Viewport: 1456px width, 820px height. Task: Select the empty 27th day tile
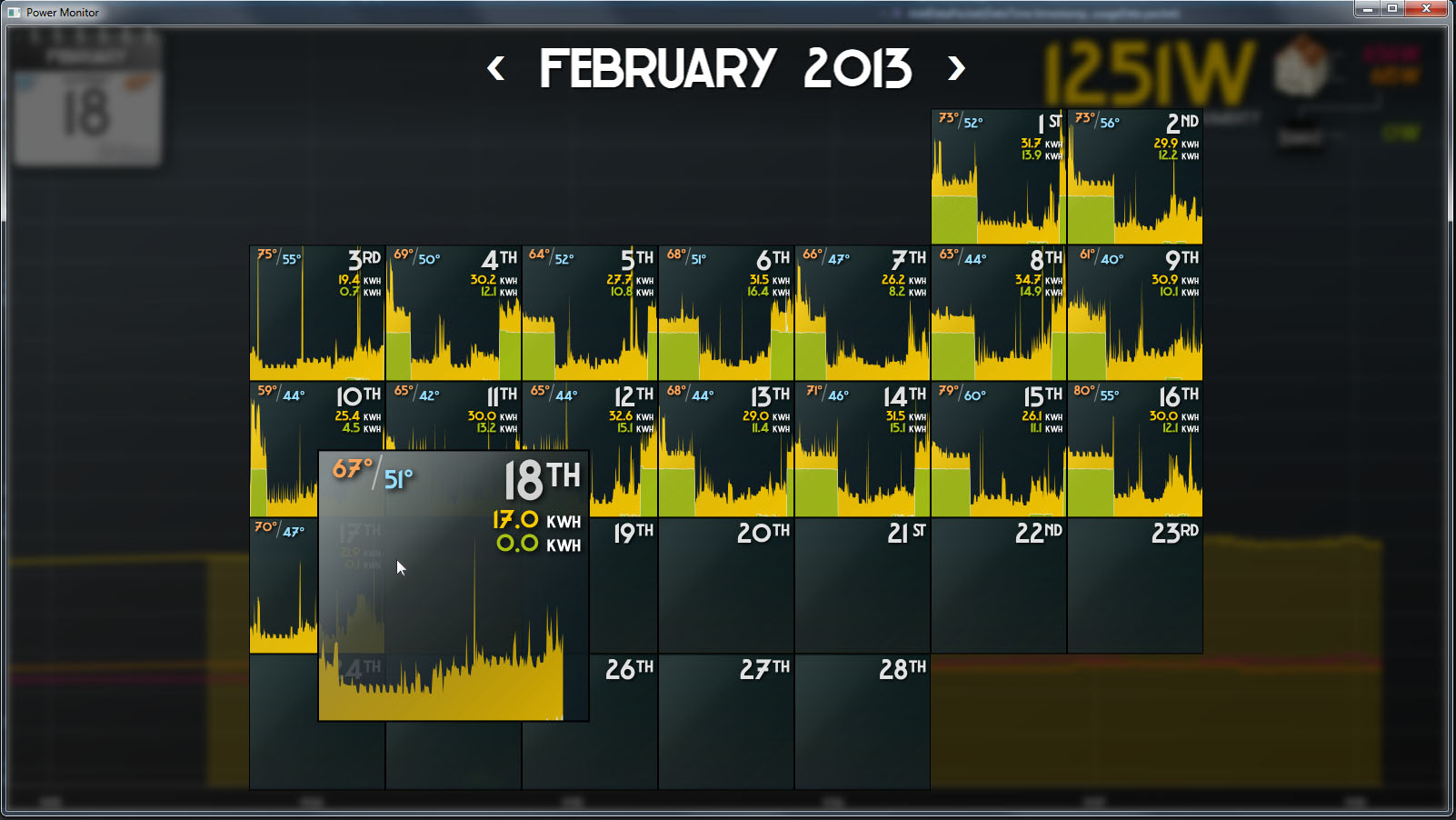725,723
